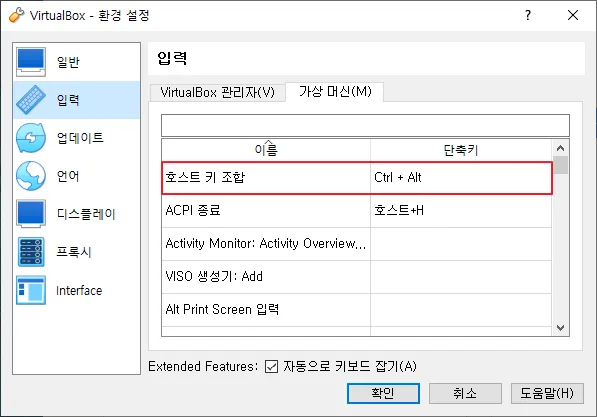The height and width of the screenshot is (417, 597).
Task: Click the 단축키 column header
Action: pyautogui.click(x=461, y=150)
